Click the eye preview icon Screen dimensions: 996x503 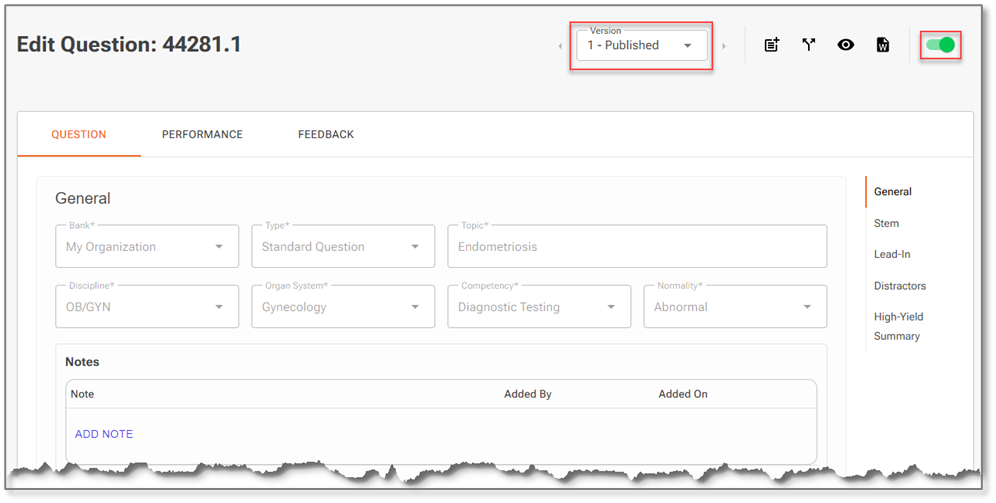click(x=845, y=45)
